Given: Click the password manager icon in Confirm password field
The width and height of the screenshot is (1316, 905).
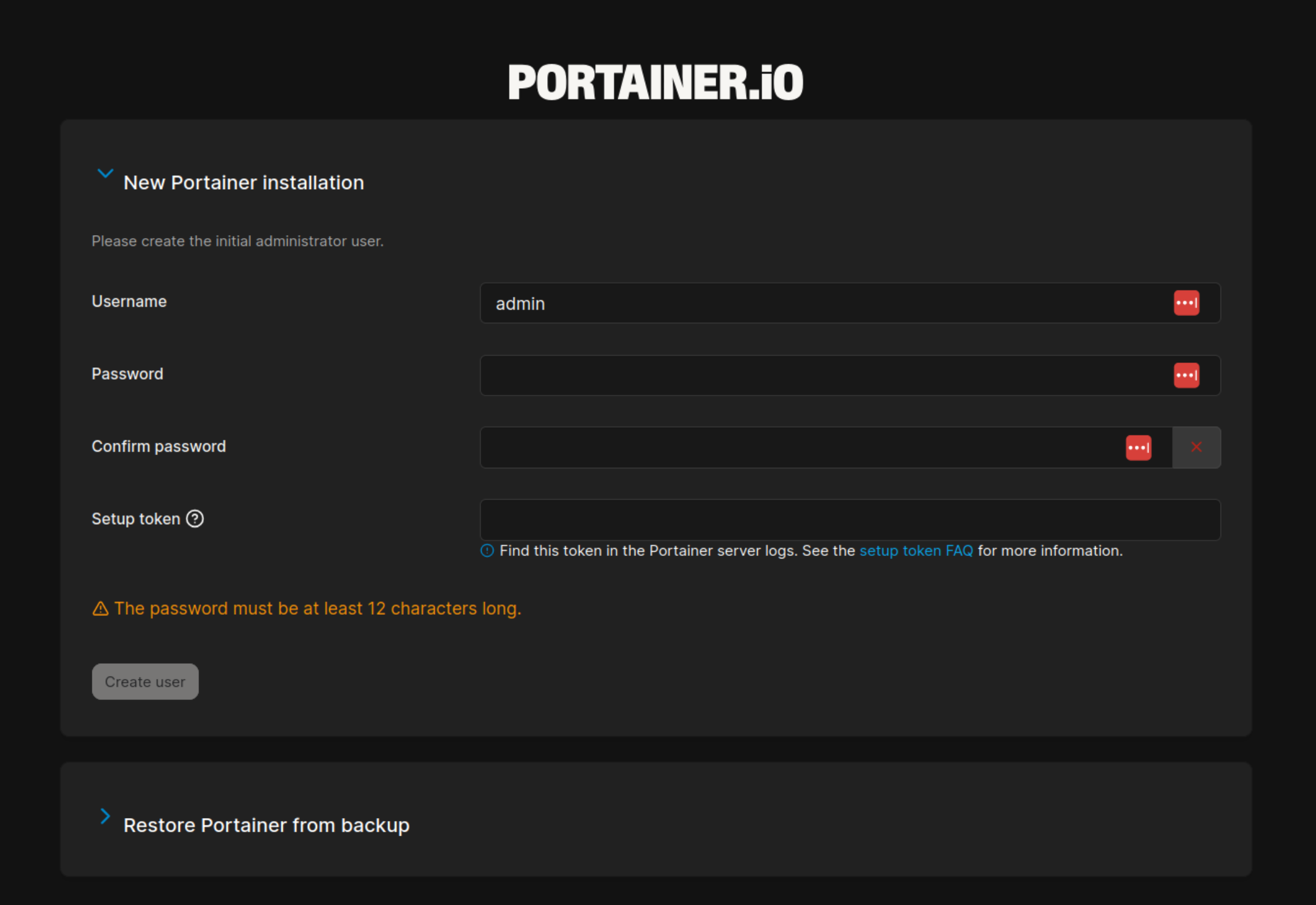Looking at the screenshot, I should coord(1138,448).
